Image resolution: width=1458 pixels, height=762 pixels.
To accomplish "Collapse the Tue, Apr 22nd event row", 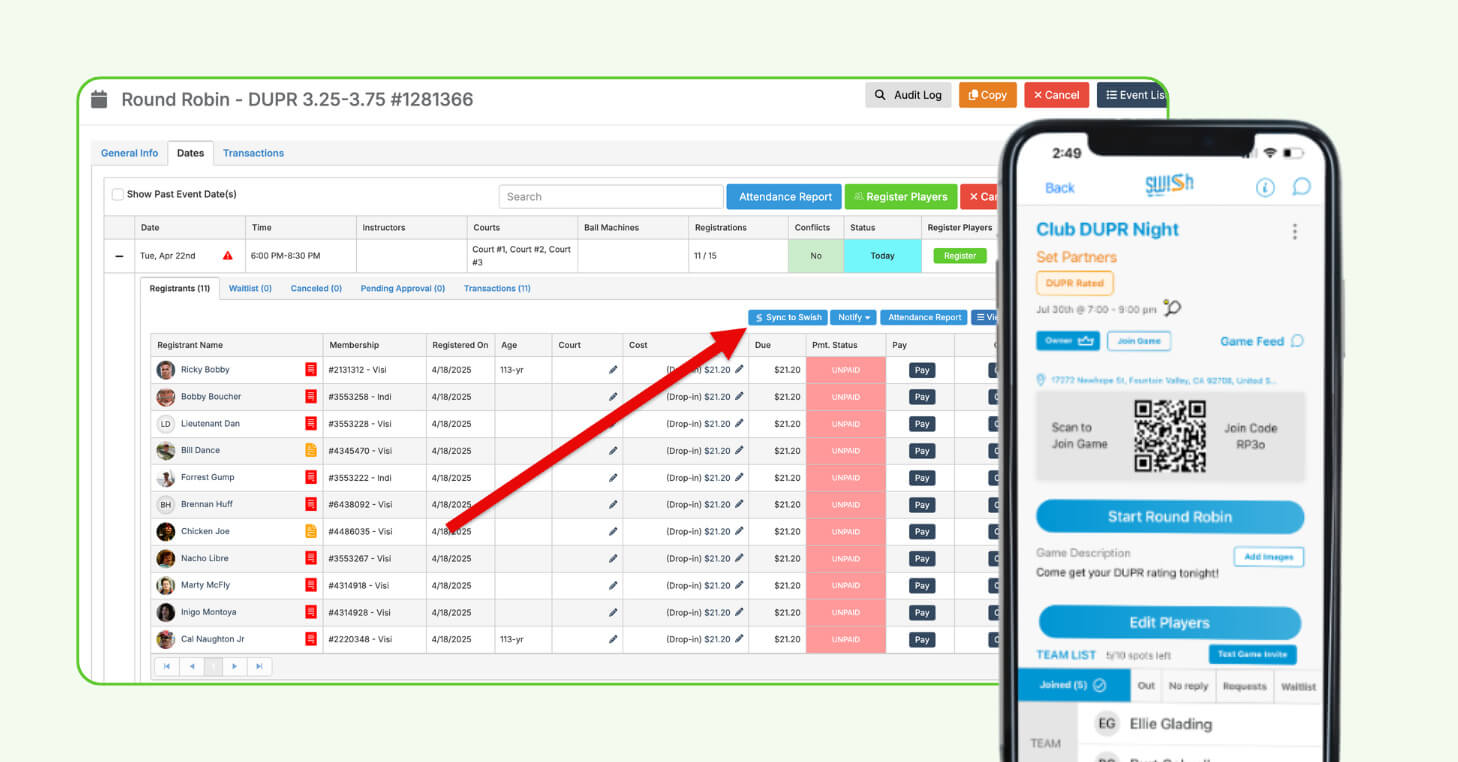I will click(121, 255).
